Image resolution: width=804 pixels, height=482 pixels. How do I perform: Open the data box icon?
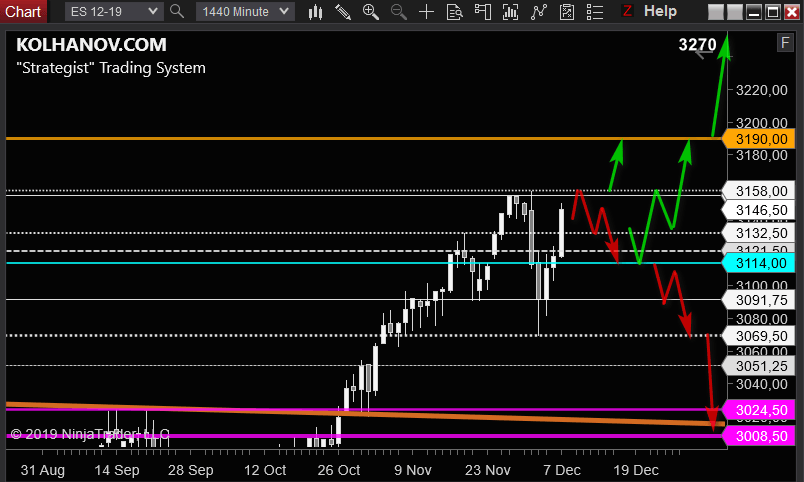coord(454,12)
